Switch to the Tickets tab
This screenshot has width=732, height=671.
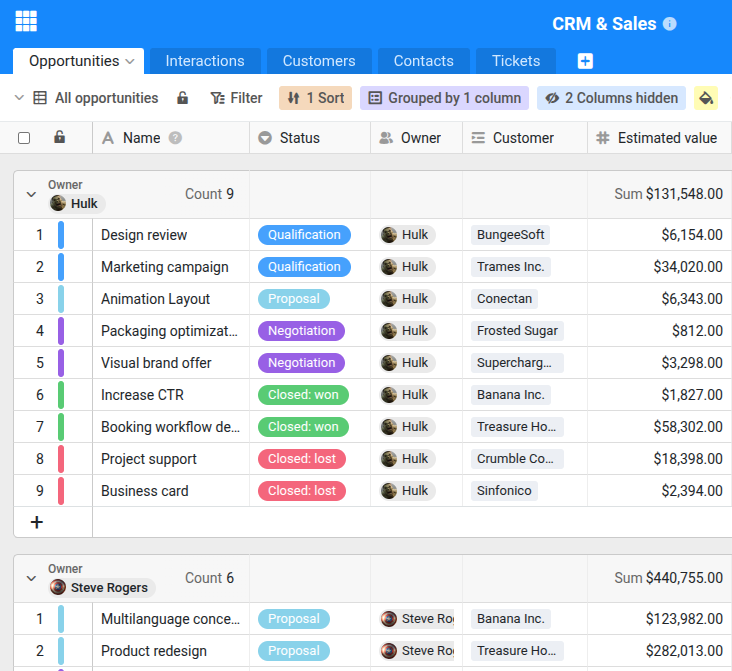(x=516, y=61)
